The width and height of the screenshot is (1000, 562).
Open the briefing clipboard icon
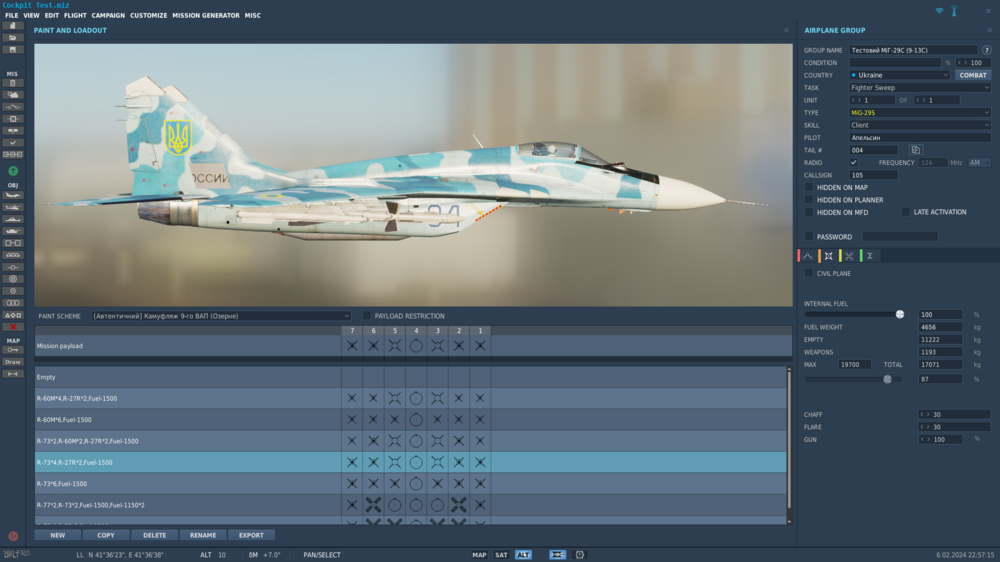[x=13, y=83]
